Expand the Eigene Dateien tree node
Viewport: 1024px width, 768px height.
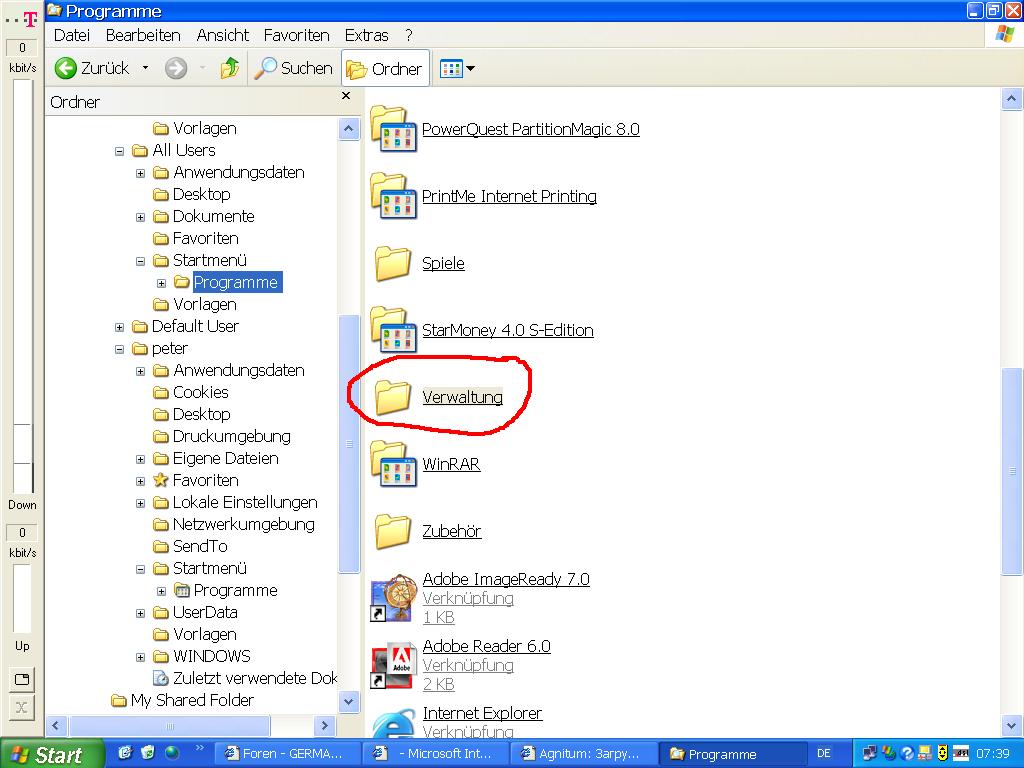click(x=140, y=459)
